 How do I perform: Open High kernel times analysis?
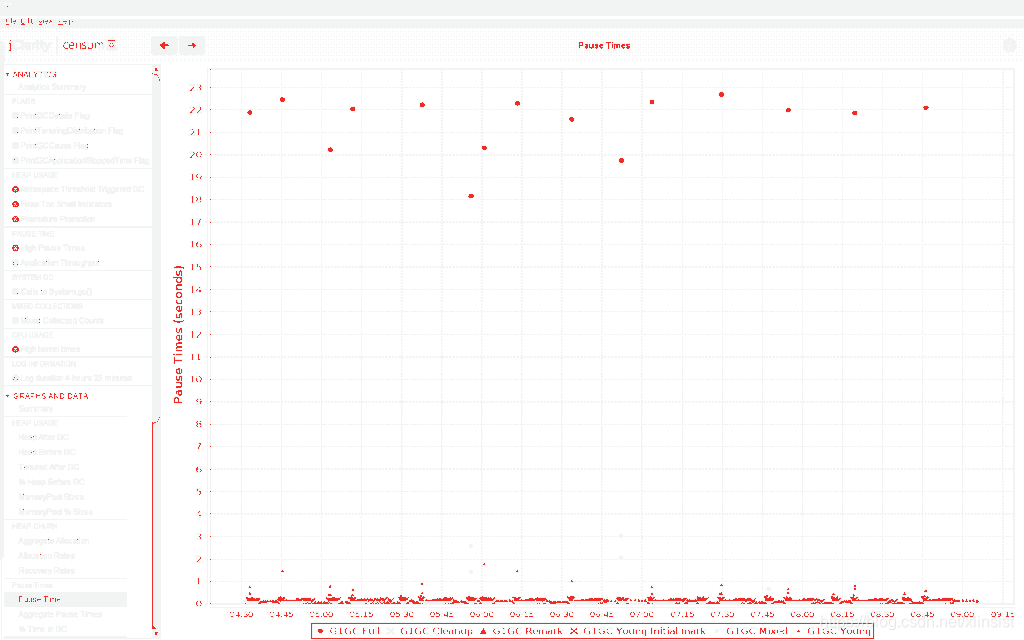[x=50, y=349]
